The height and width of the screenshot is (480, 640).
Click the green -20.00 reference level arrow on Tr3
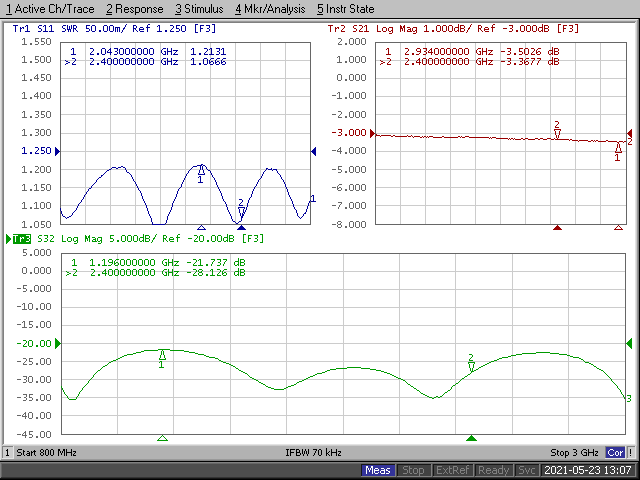click(58, 344)
